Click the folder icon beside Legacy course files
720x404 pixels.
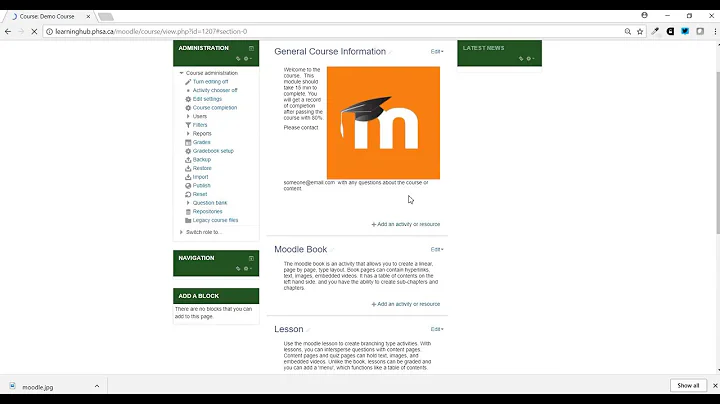pos(188,220)
